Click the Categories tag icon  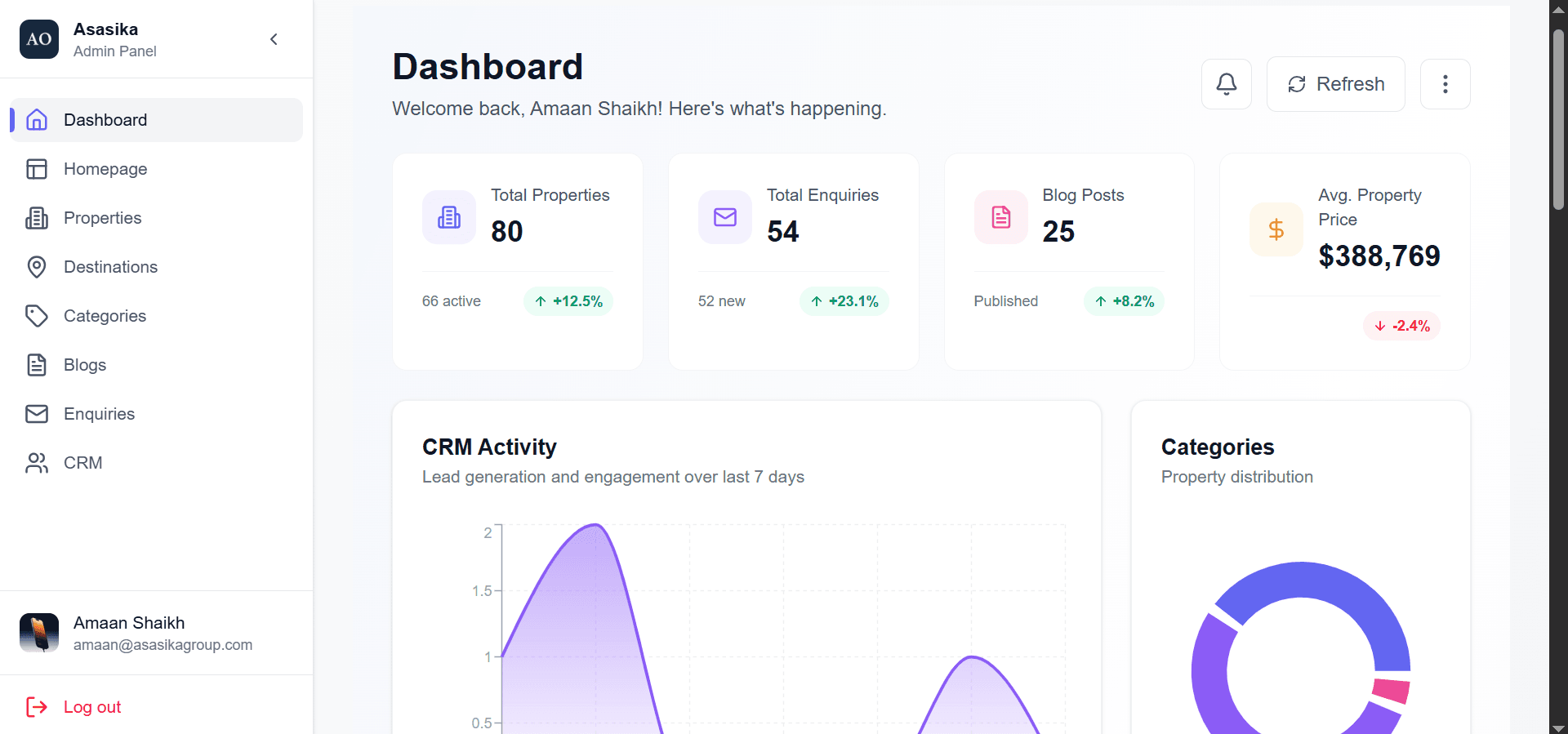pyautogui.click(x=37, y=316)
